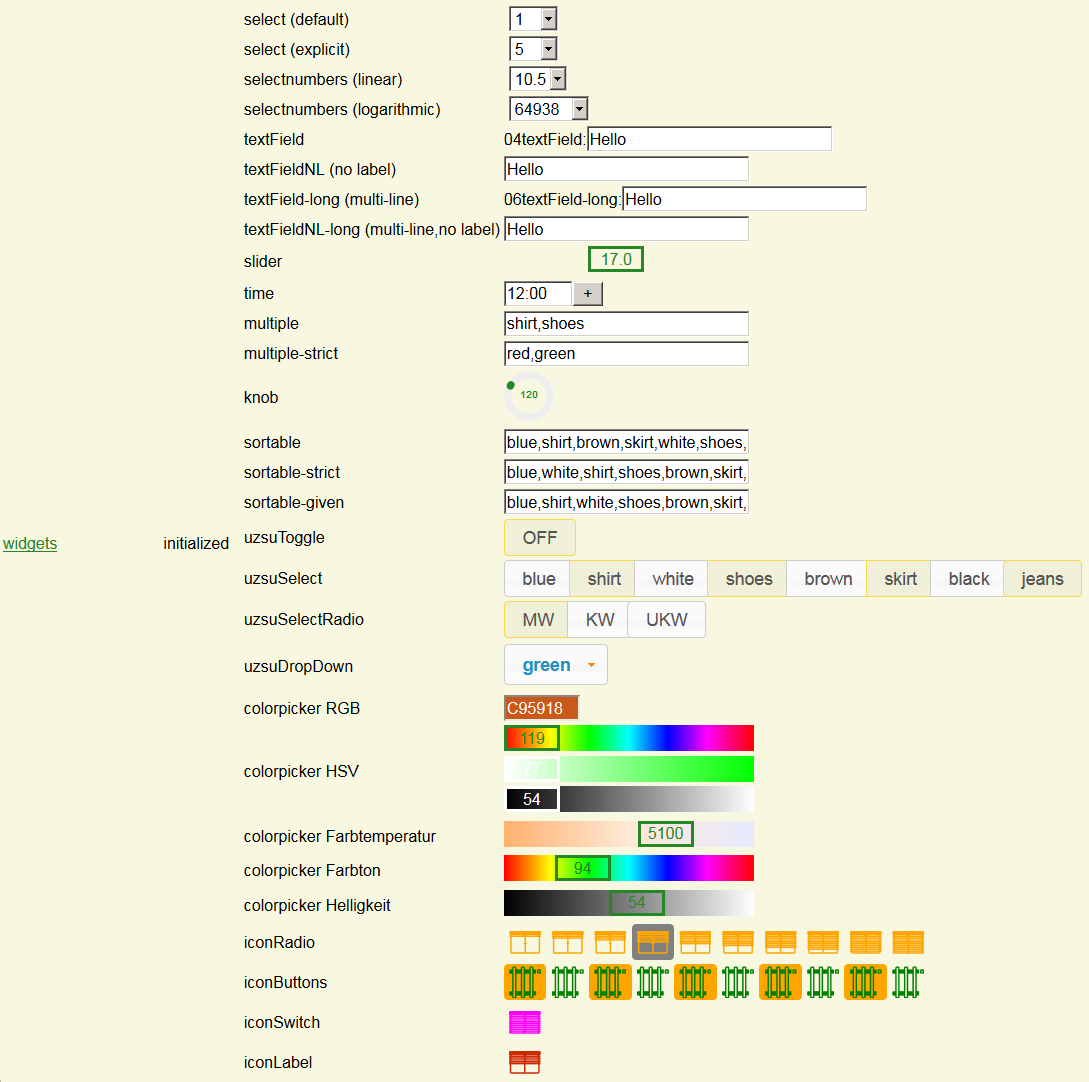Toggle the uzsuToggle OFF switch
The image size is (1089, 1082).
coord(540,538)
